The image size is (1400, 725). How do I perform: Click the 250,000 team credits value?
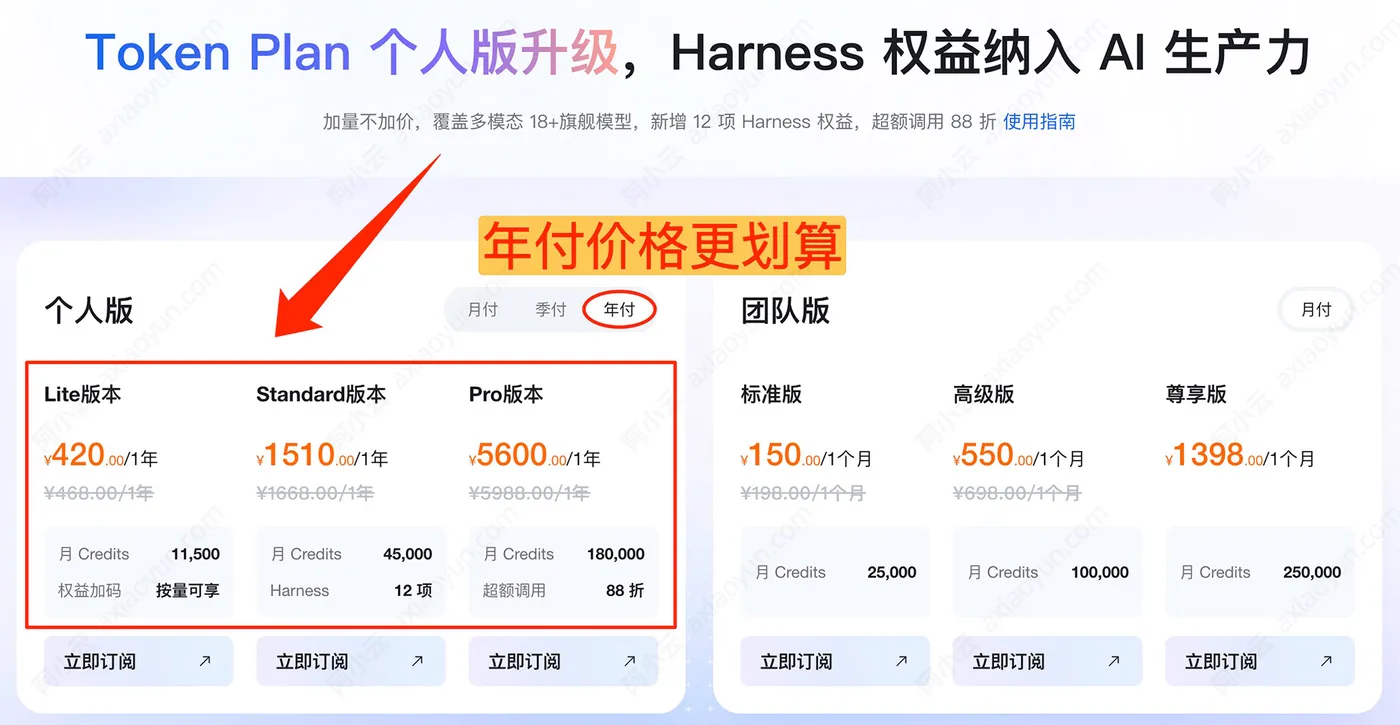coord(1312,572)
